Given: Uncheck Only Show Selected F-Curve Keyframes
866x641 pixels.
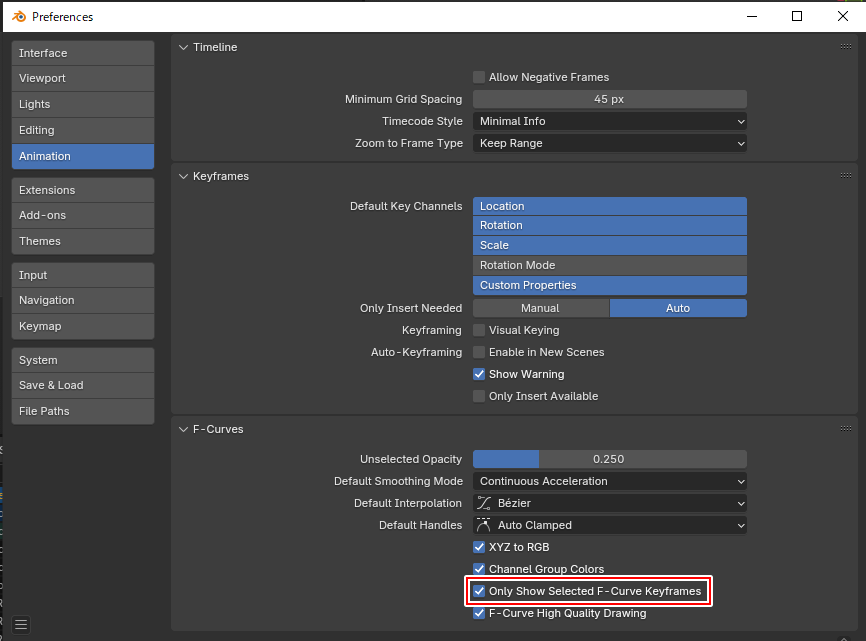Looking at the screenshot, I should [x=479, y=591].
